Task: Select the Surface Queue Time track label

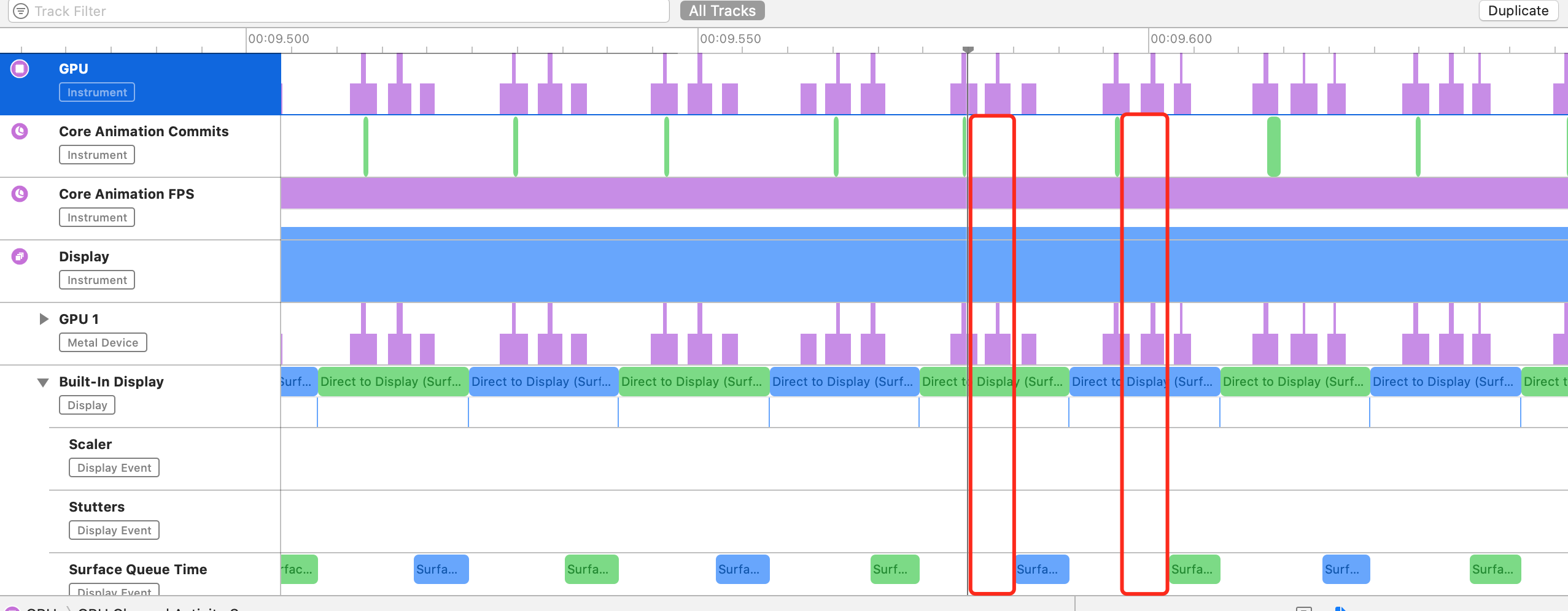Action: pos(138,569)
